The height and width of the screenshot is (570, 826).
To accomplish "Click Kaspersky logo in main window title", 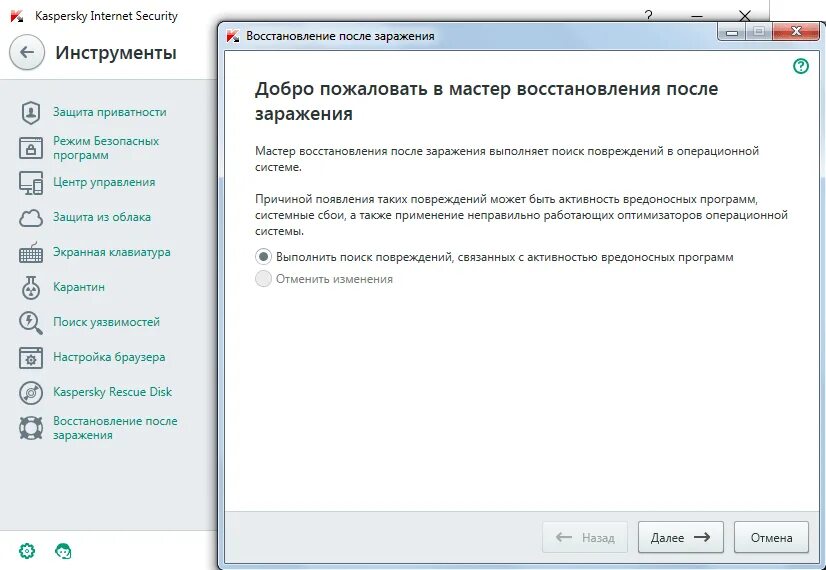I will coord(17,16).
